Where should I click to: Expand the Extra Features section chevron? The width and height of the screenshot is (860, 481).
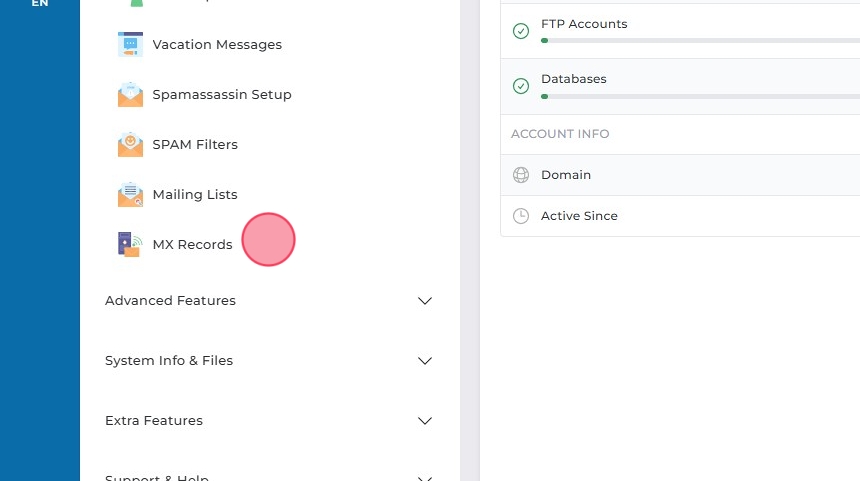point(425,421)
